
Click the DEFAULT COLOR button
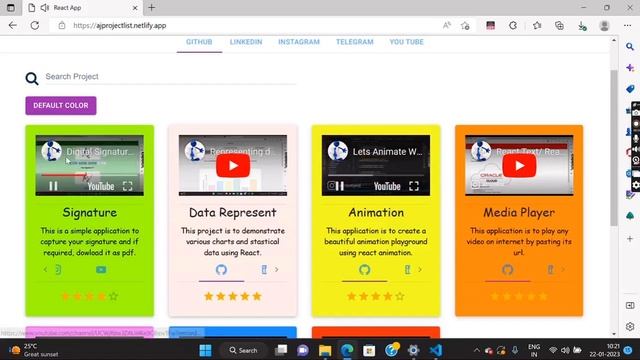(61, 105)
